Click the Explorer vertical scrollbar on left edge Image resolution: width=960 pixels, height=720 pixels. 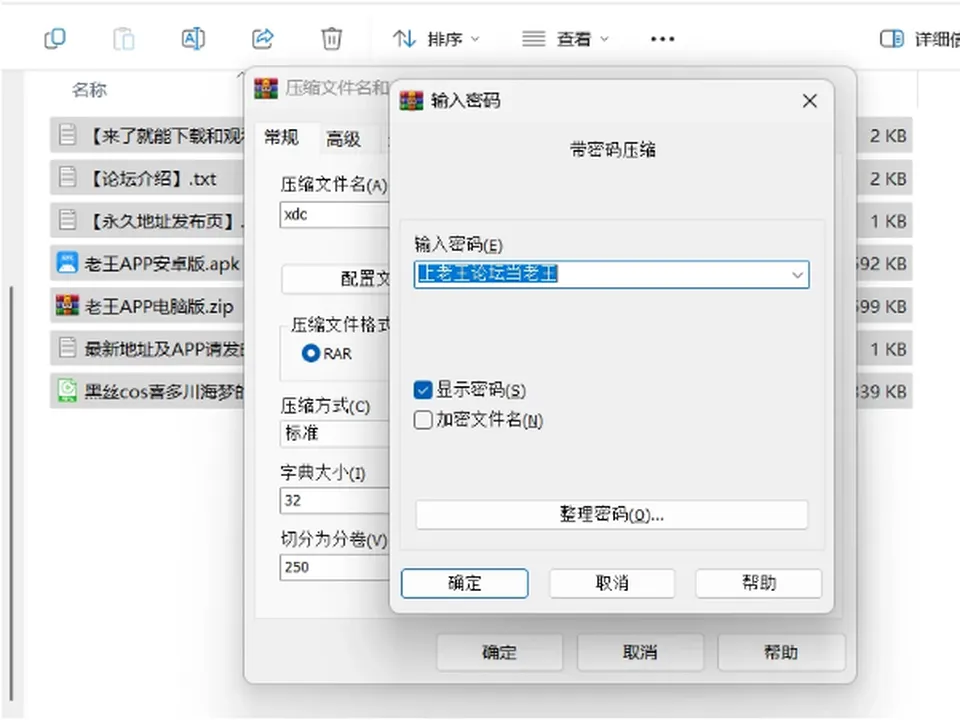pos(11,493)
